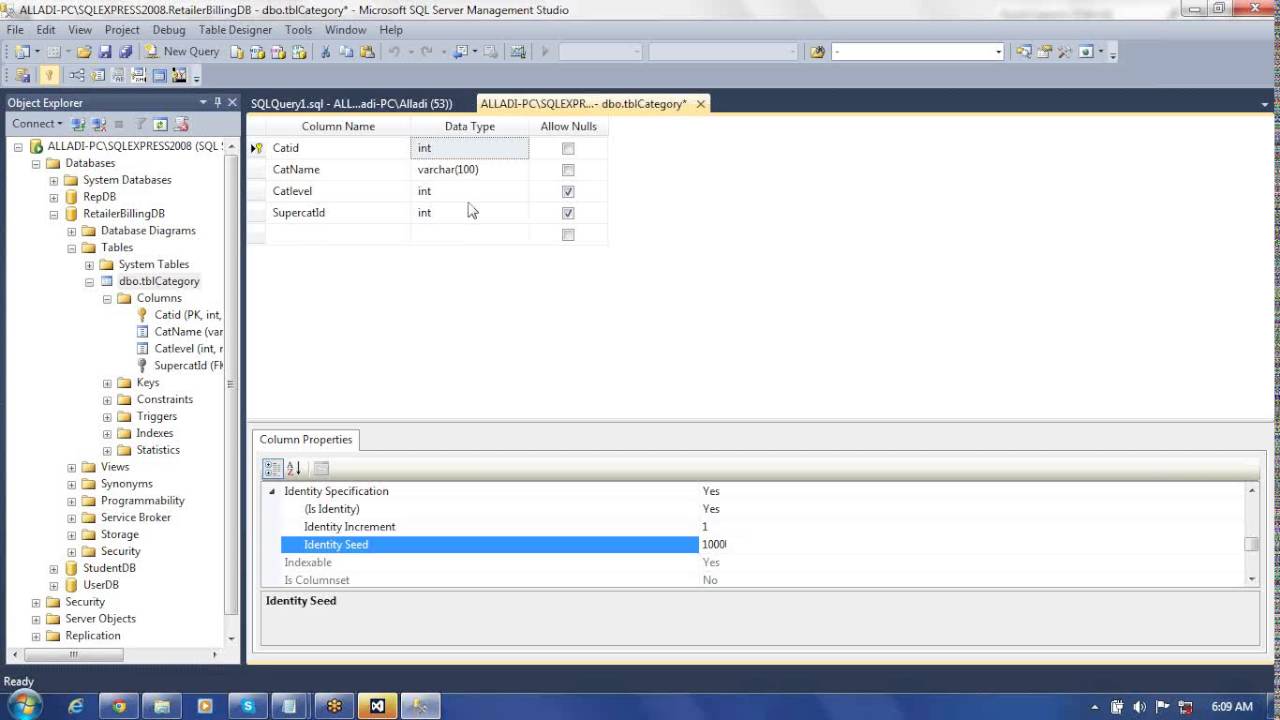Open Relationships via Table Designer toolbar icon

(x=77, y=75)
